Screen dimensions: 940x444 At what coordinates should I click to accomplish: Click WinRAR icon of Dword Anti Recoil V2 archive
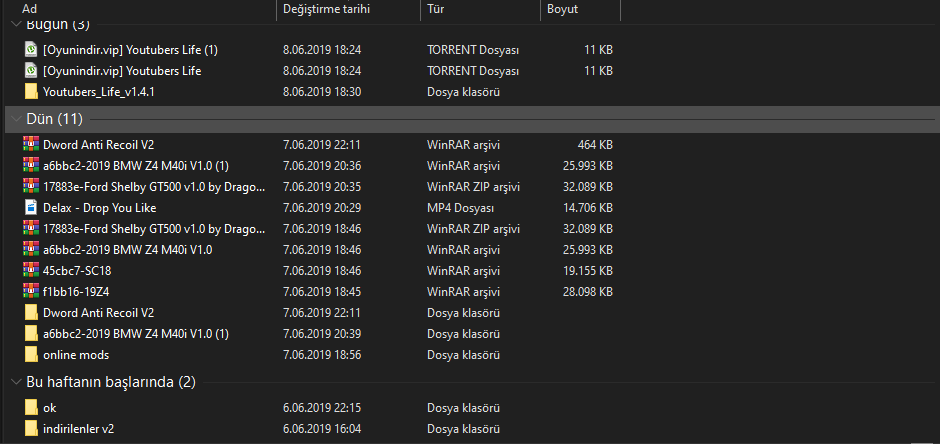31,144
